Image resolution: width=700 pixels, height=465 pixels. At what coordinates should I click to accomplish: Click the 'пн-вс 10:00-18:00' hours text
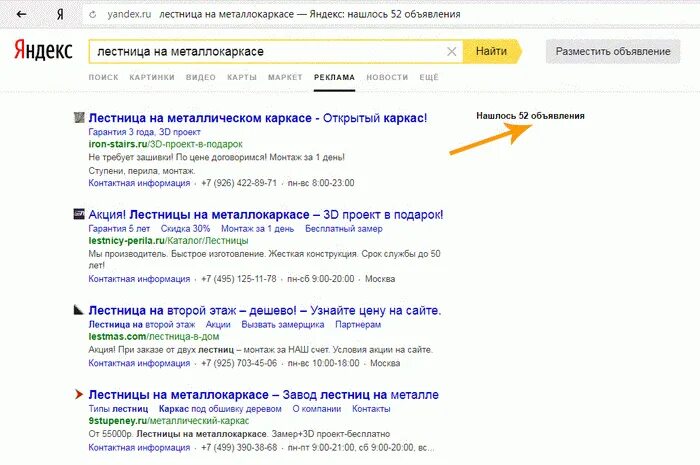[323, 364]
